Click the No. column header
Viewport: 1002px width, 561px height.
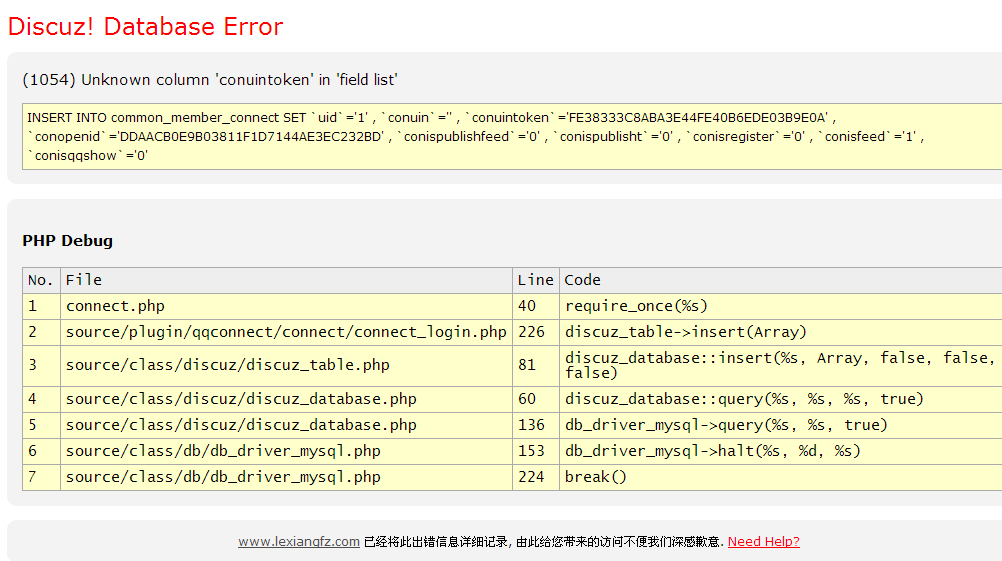(x=42, y=280)
